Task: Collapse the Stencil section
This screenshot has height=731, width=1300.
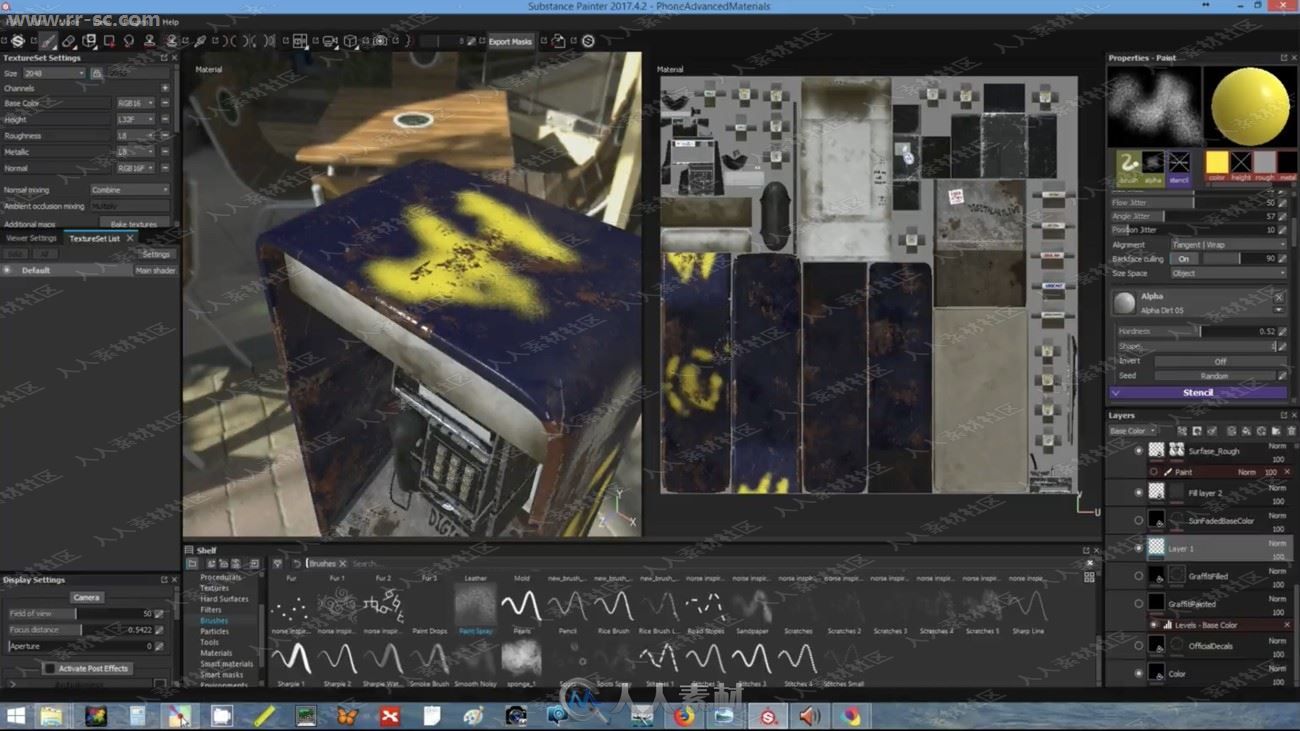Action: (1115, 393)
